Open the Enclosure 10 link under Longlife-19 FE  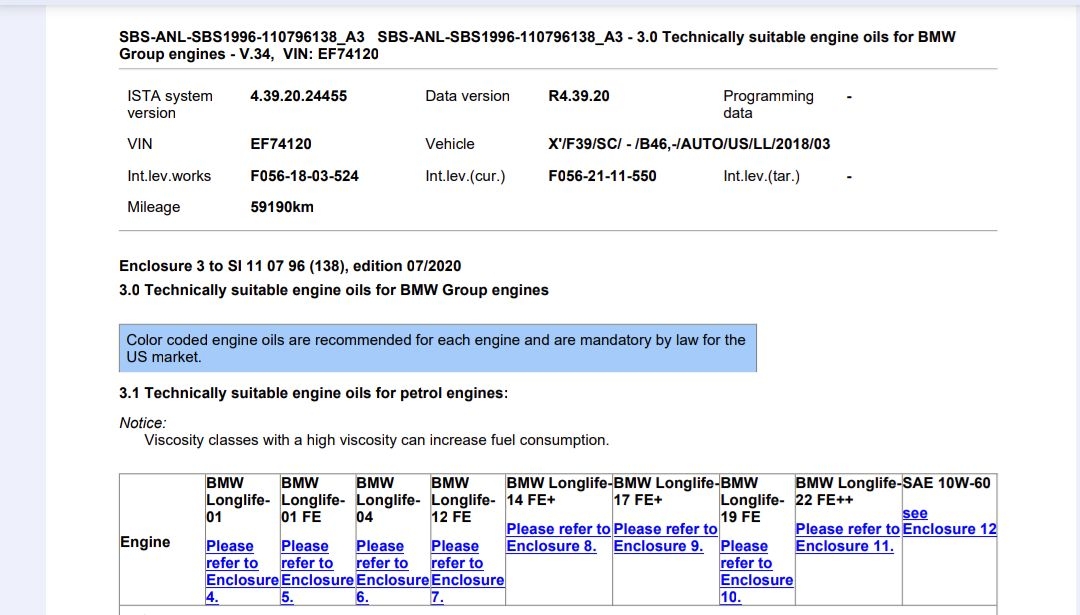pyautogui.click(x=756, y=572)
